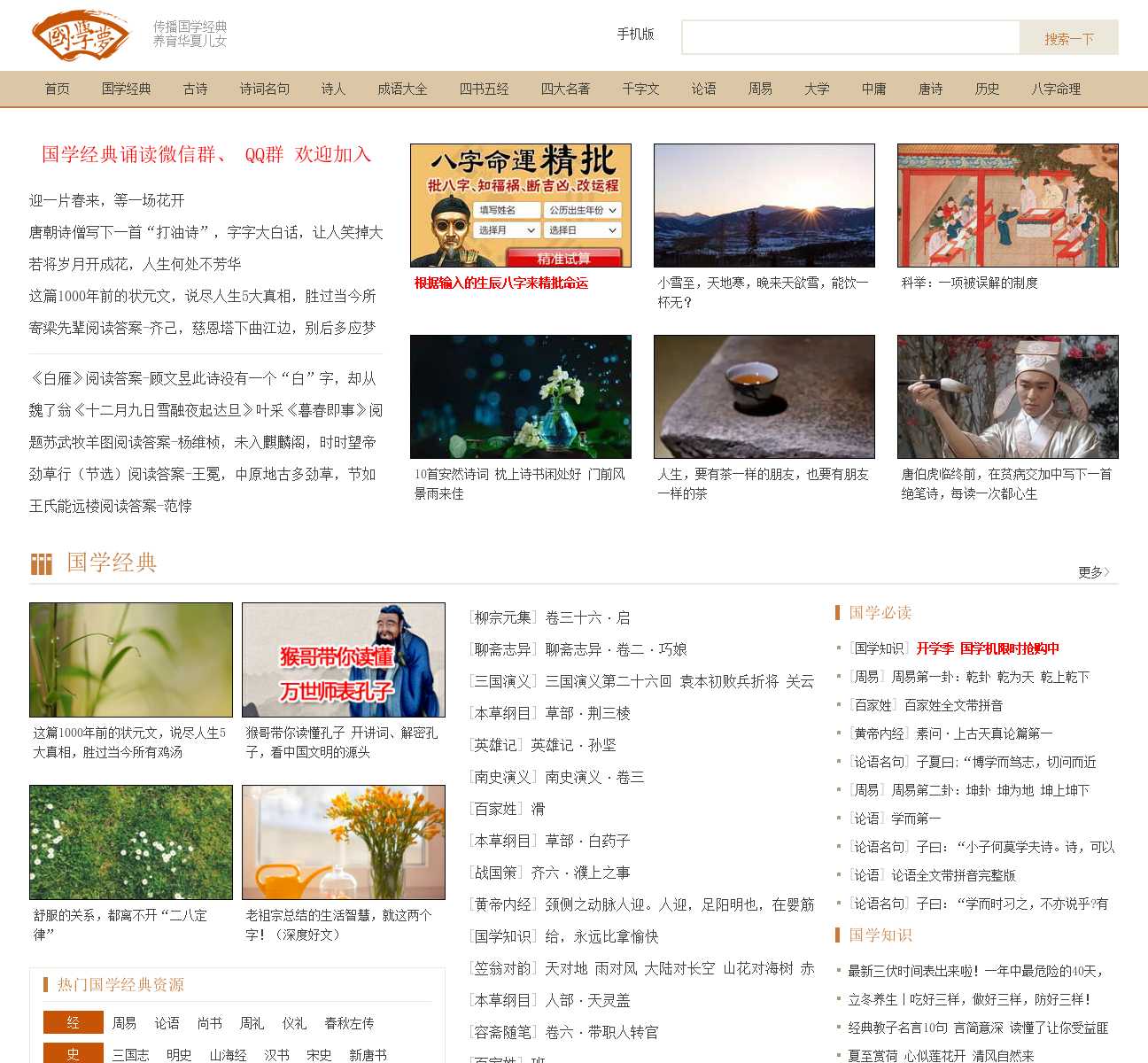Select 八字命理 in the navigation bar
The height and width of the screenshot is (1063, 1148).
(1056, 89)
